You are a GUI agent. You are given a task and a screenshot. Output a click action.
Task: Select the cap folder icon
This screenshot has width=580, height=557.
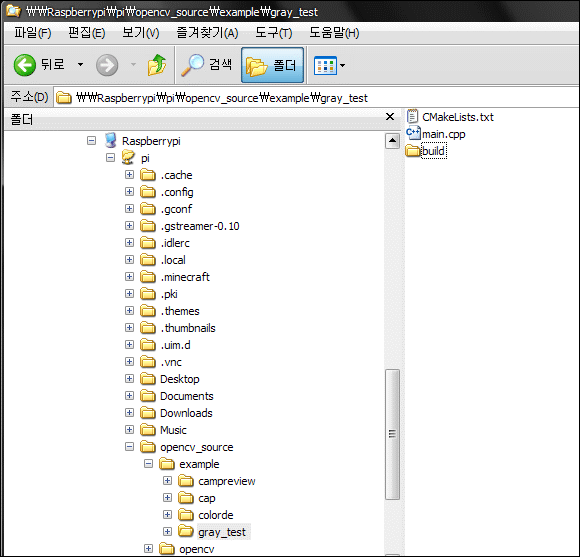(186, 498)
